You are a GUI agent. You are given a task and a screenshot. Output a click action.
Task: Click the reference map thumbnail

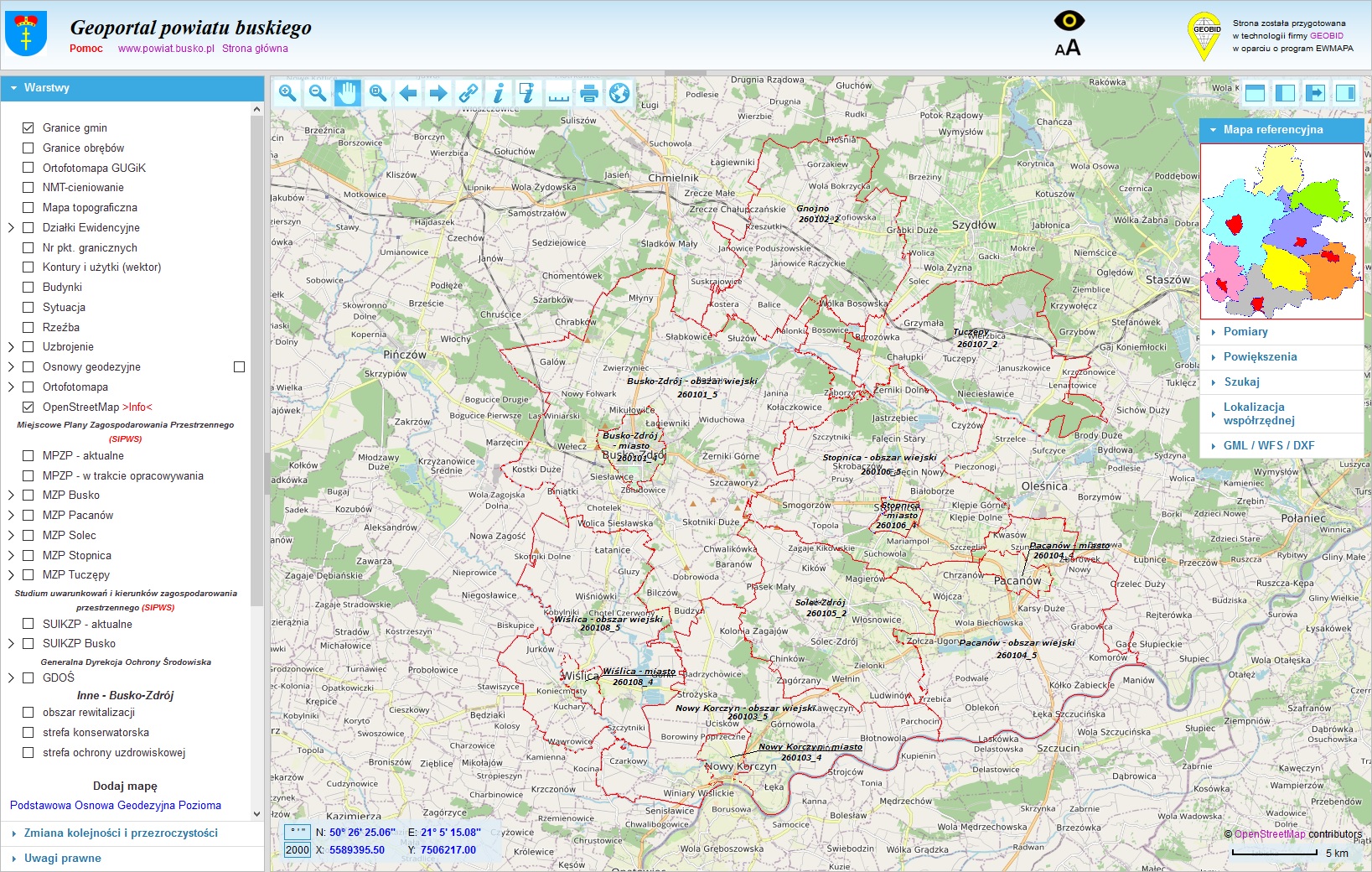pyautogui.click(x=1281, y=231)
